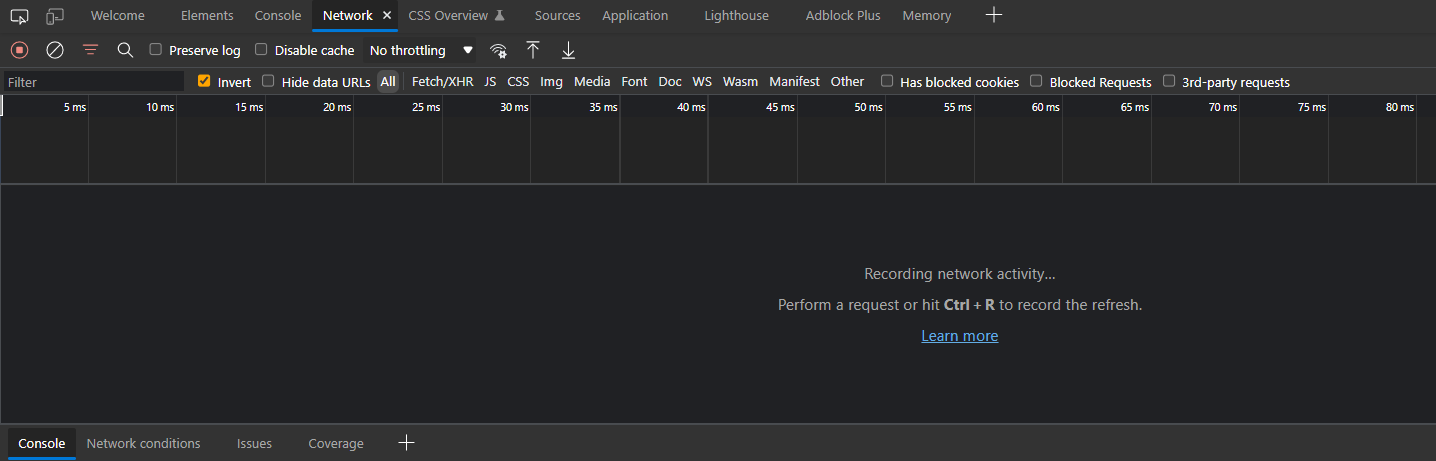Viewport: 1436px width, 461px height.
Task: Select the Console drawer tab
Action: coord(42,443)
